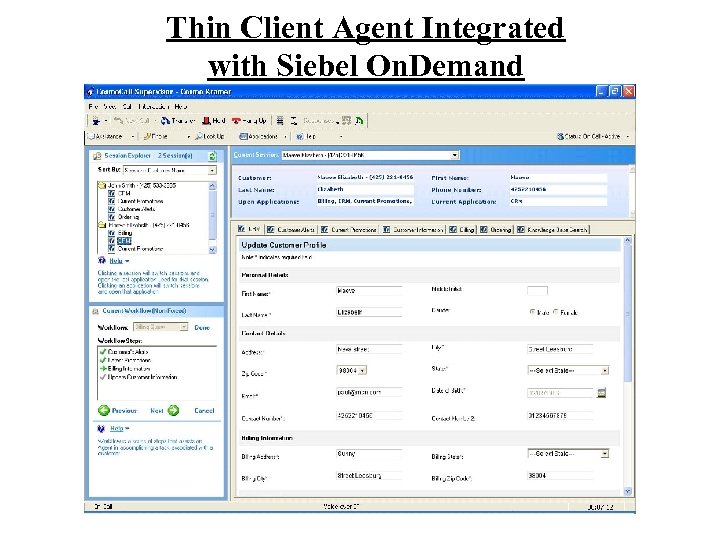This screenshot has height=540, width=720.
Task: Click the list icon after Hang Up
Action: coord(280,121)
